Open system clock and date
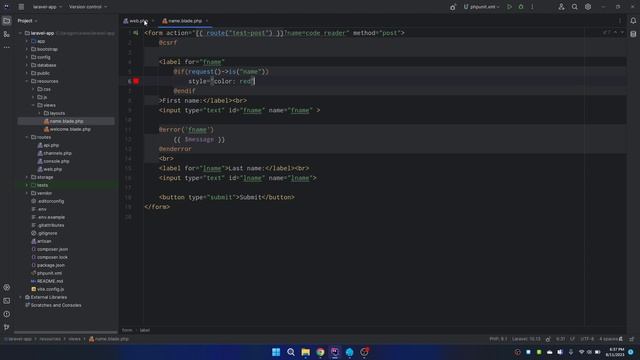The height and width of the screenshot is (360, 640). (x=615, y=352)
